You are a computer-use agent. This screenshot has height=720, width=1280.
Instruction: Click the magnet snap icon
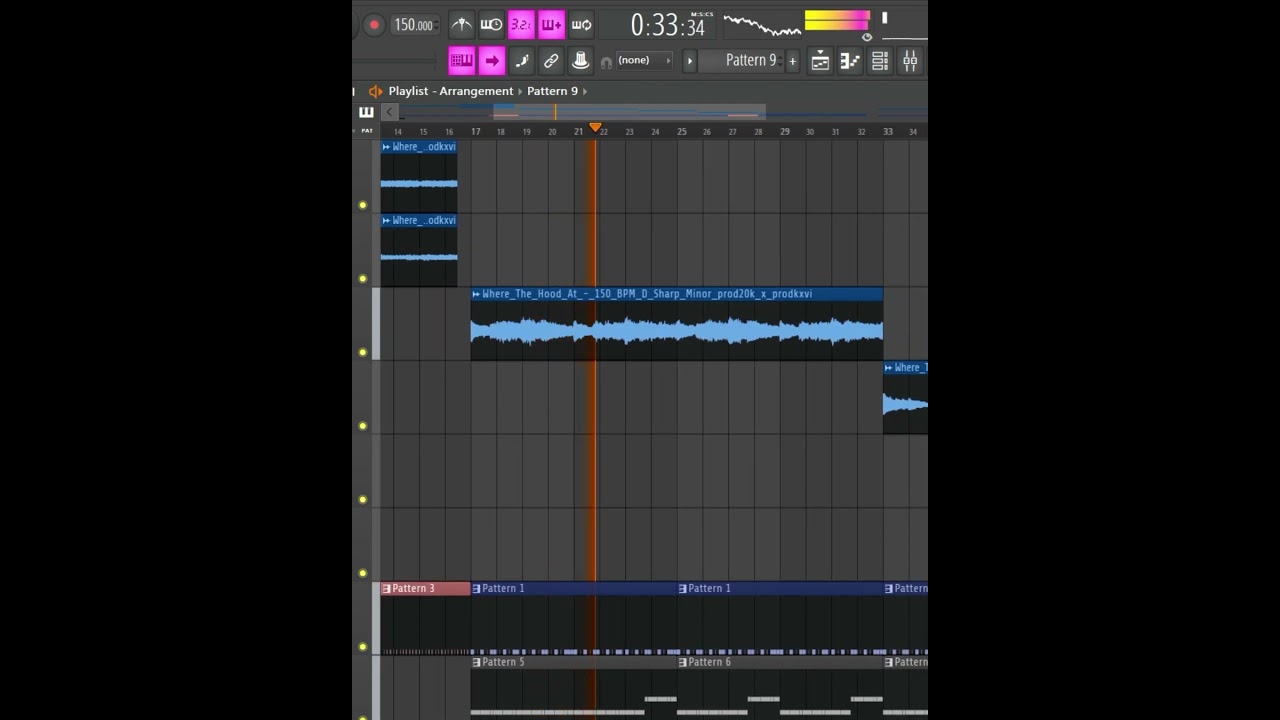[606, 62]
